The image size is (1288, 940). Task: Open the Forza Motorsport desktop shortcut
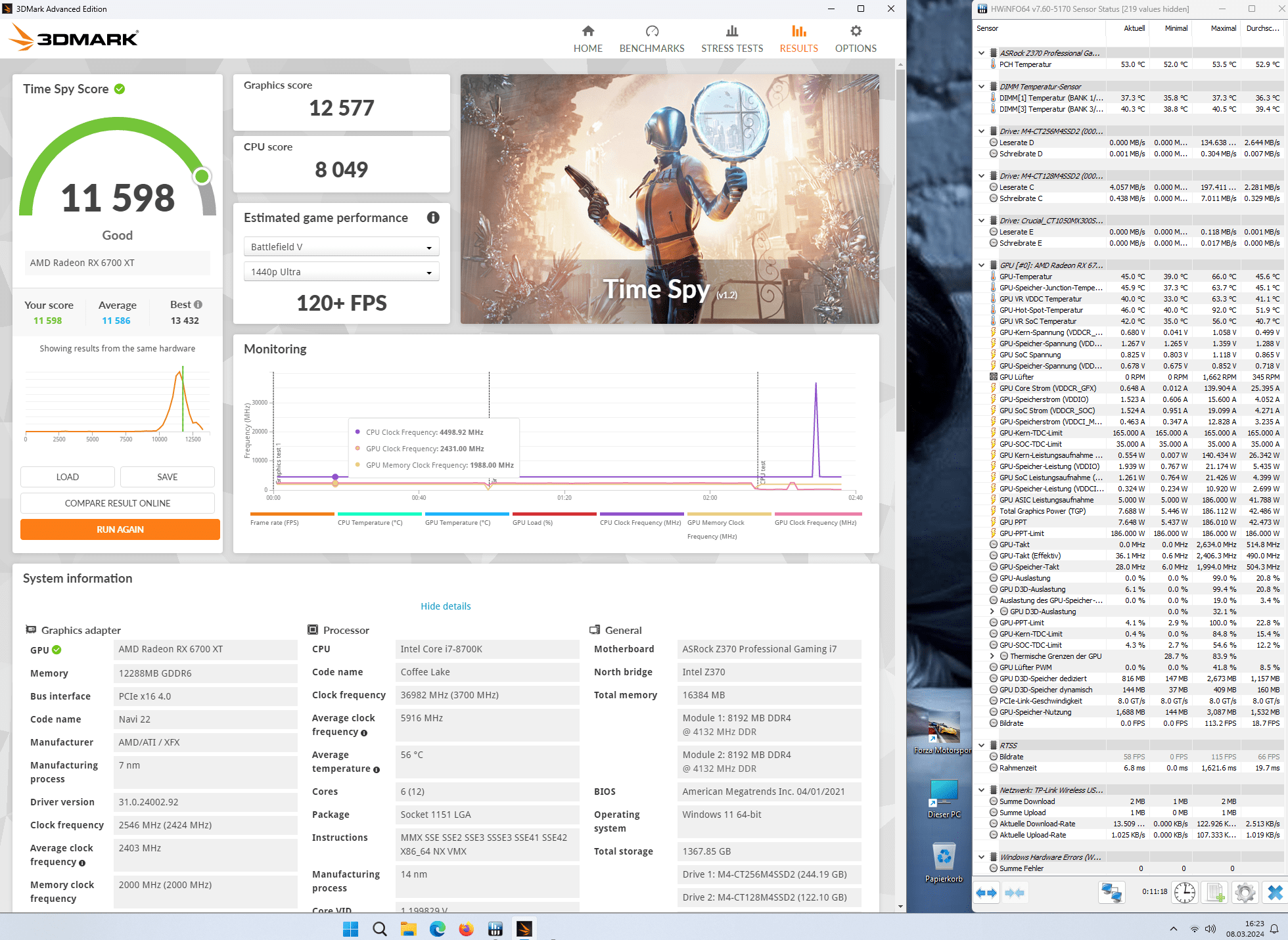pos(943,734)
